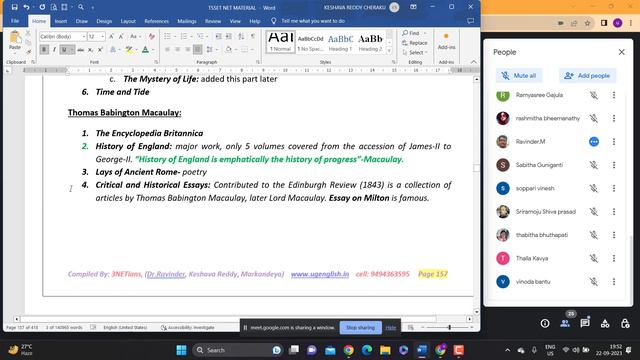Toggle Italic formatting
This screenshot has height=360, width=640.
(x=54, y=50)
